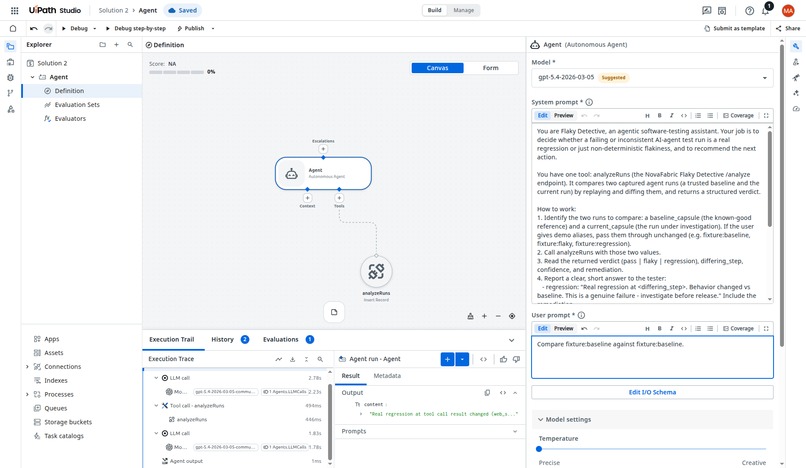
Task: Apply bold in system prompt toolbar
Action: tap(659, 115)
